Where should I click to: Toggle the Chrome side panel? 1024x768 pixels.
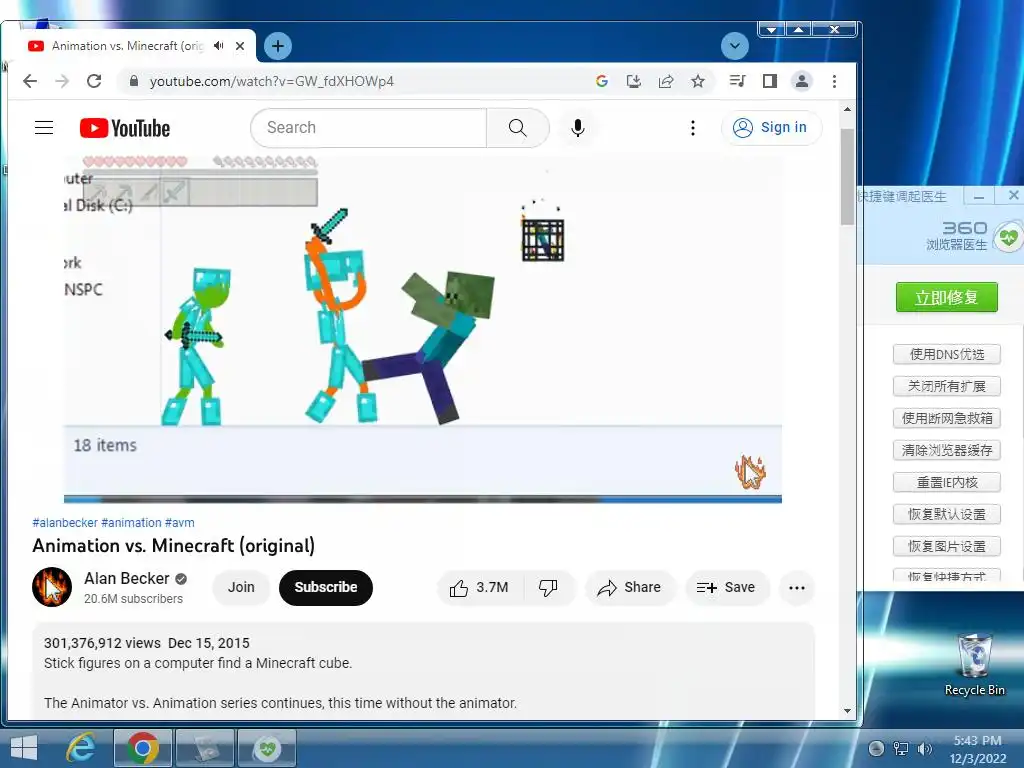point(770,81)
